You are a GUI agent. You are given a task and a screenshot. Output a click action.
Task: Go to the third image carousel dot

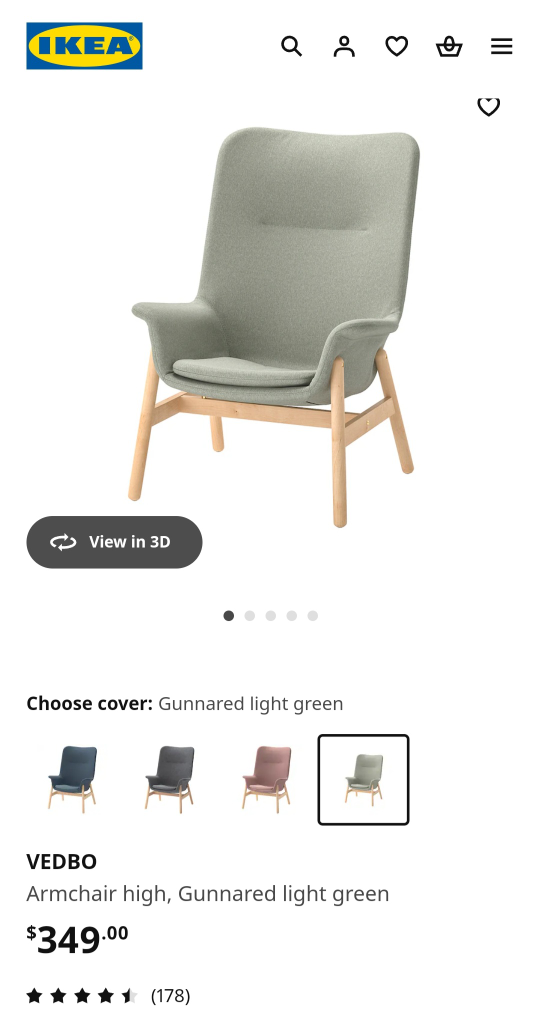tap(270, 616)
